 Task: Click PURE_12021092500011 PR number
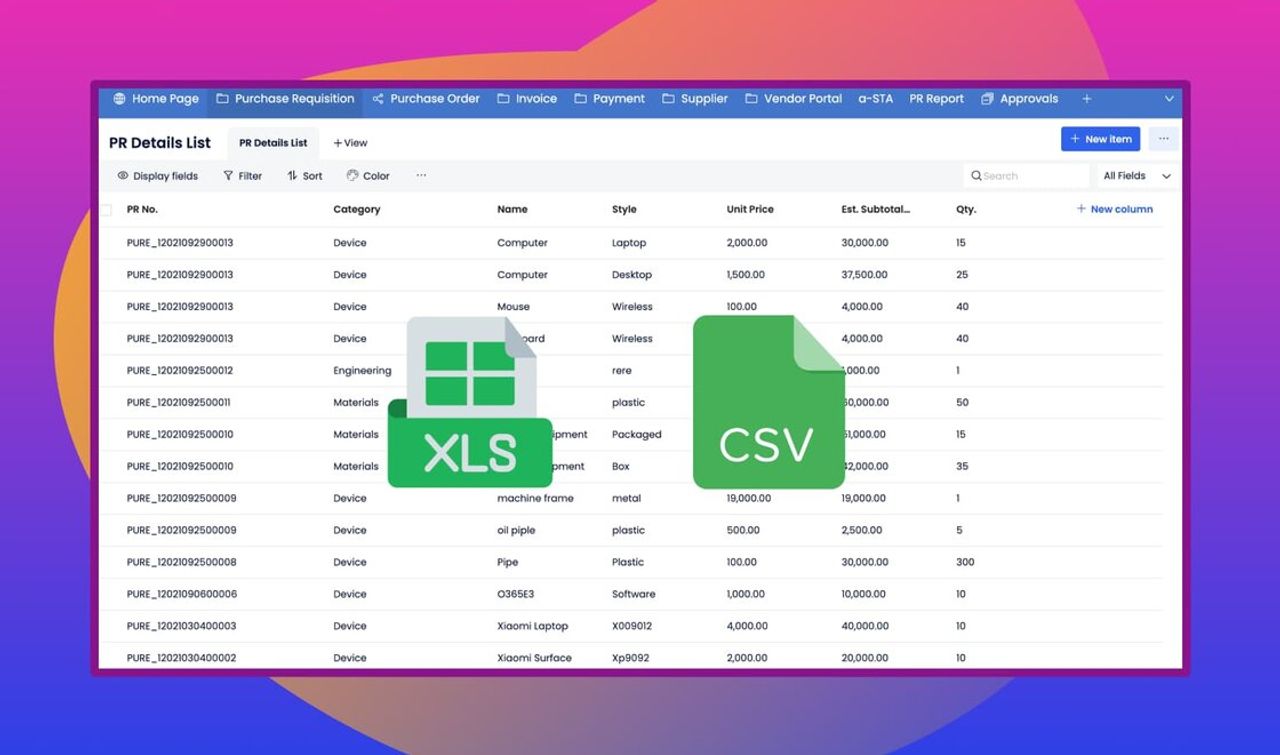click(179, 403)
